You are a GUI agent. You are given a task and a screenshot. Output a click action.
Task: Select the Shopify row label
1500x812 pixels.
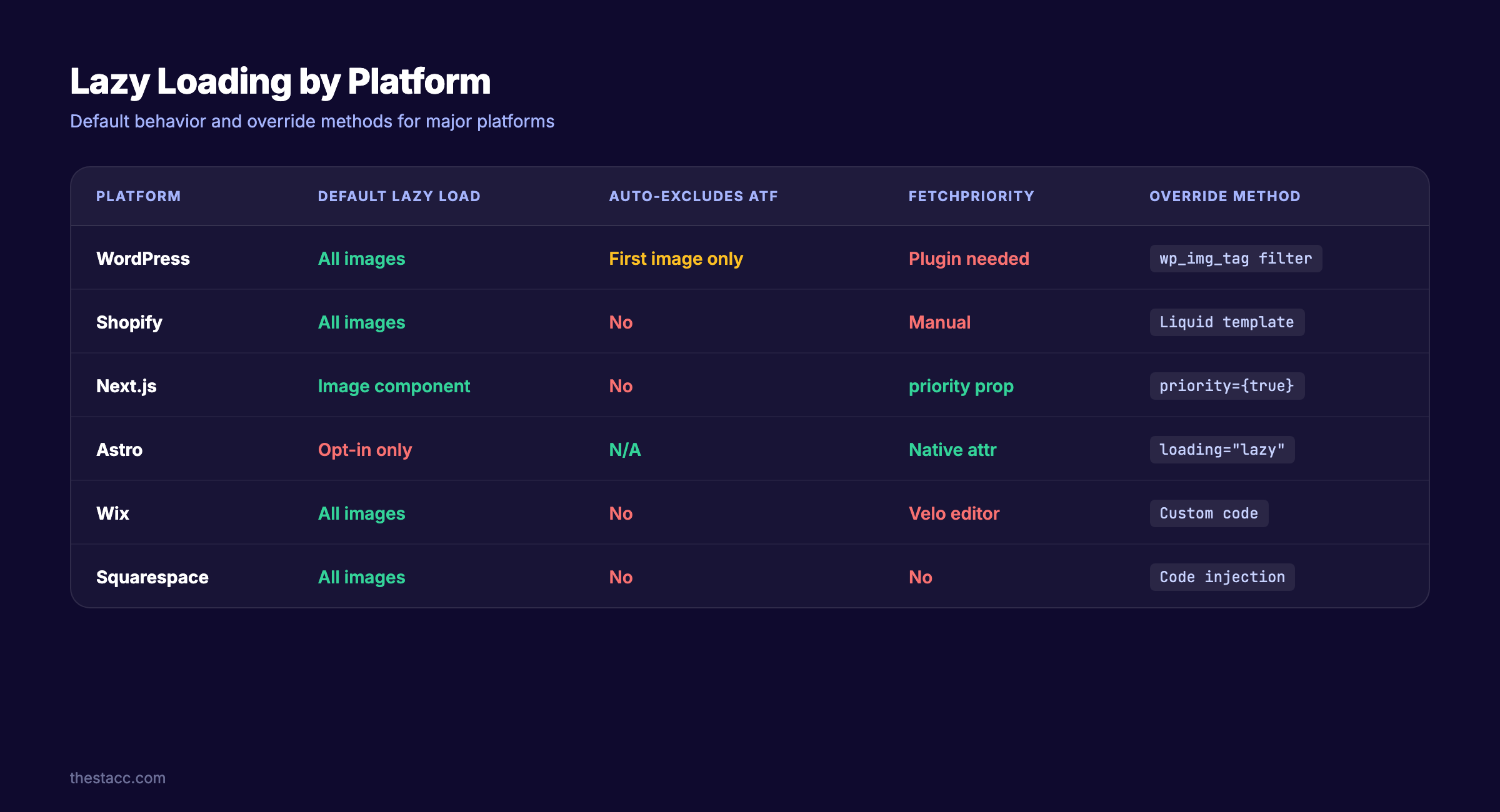tap(129, 322)
